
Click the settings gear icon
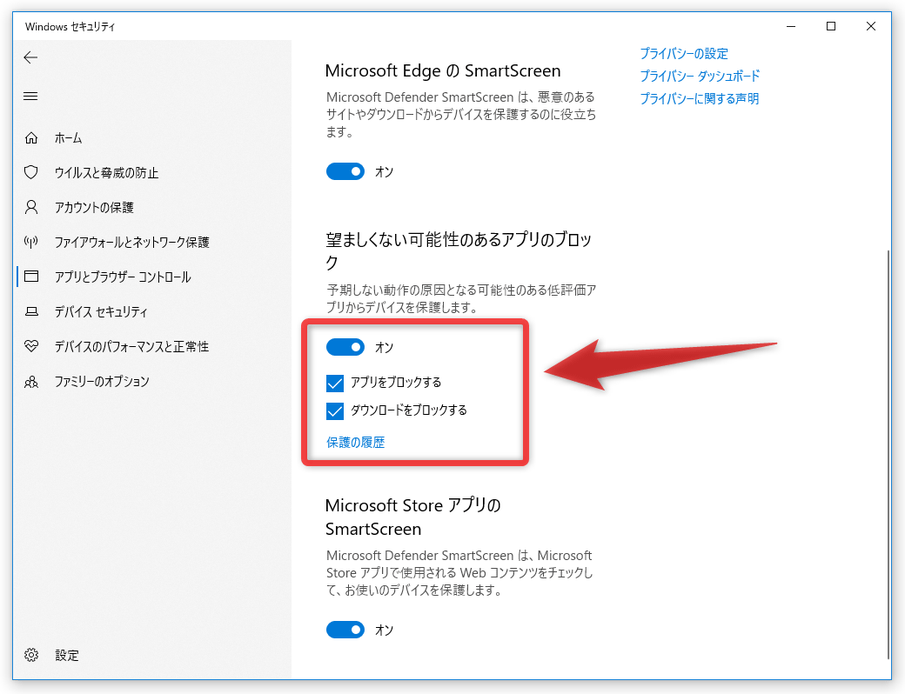tap(31, 655)
